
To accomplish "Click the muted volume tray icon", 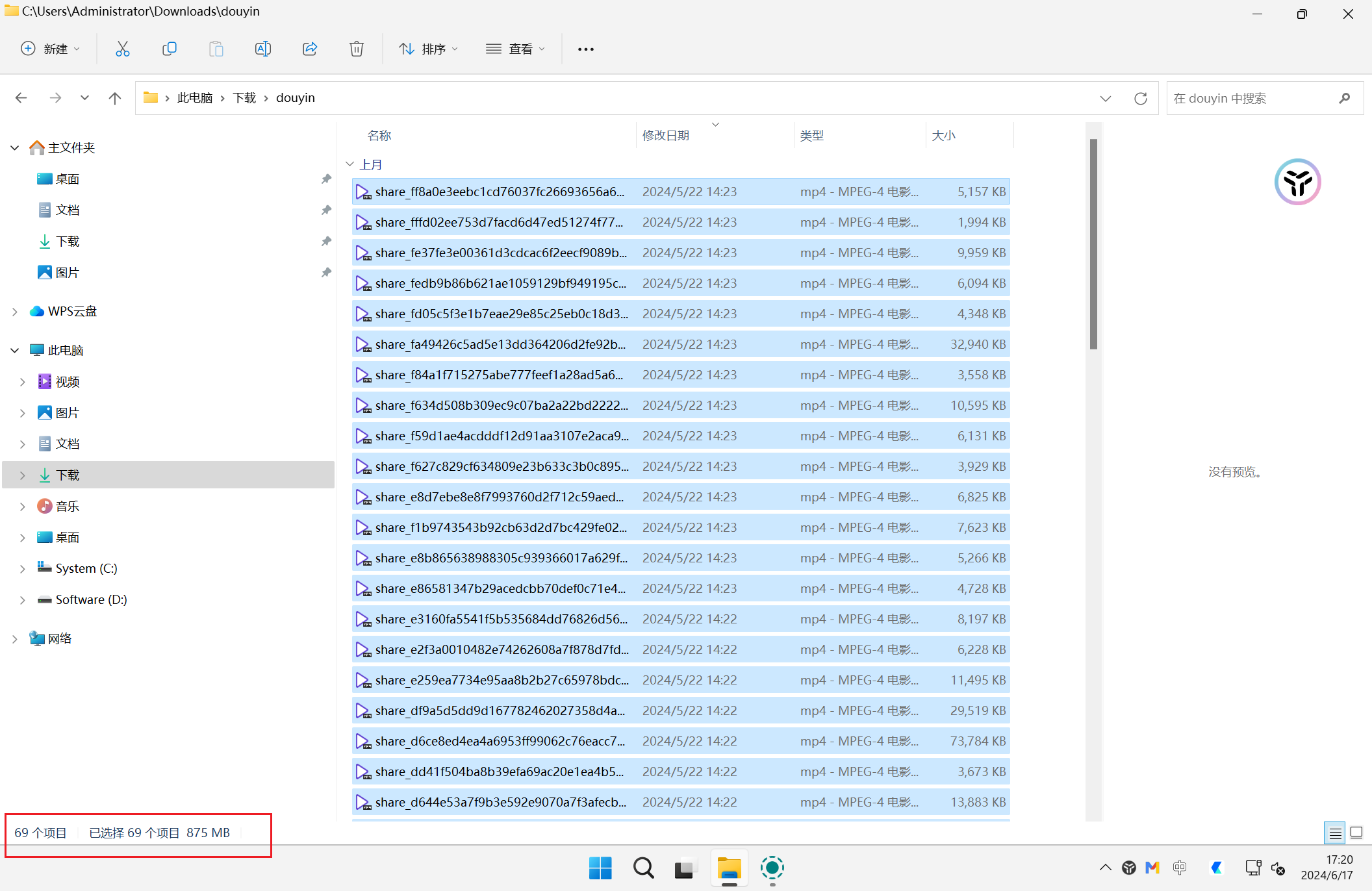I will pos(1278,868).
